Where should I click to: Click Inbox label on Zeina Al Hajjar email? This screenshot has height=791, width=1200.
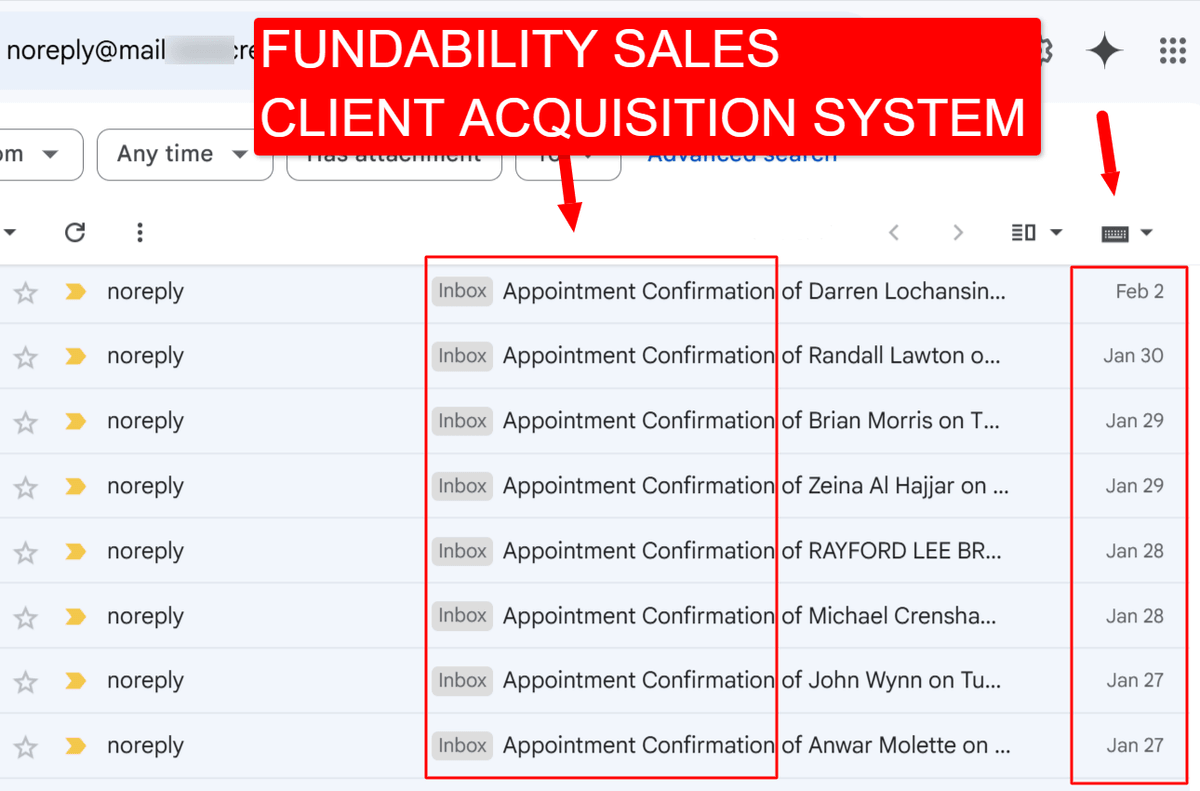462,486
